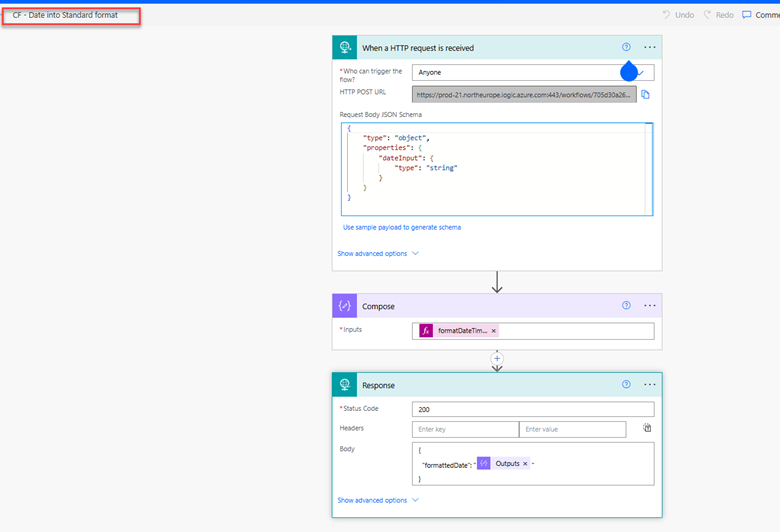Click the Status Code field with 200

[x=533, y=409]
